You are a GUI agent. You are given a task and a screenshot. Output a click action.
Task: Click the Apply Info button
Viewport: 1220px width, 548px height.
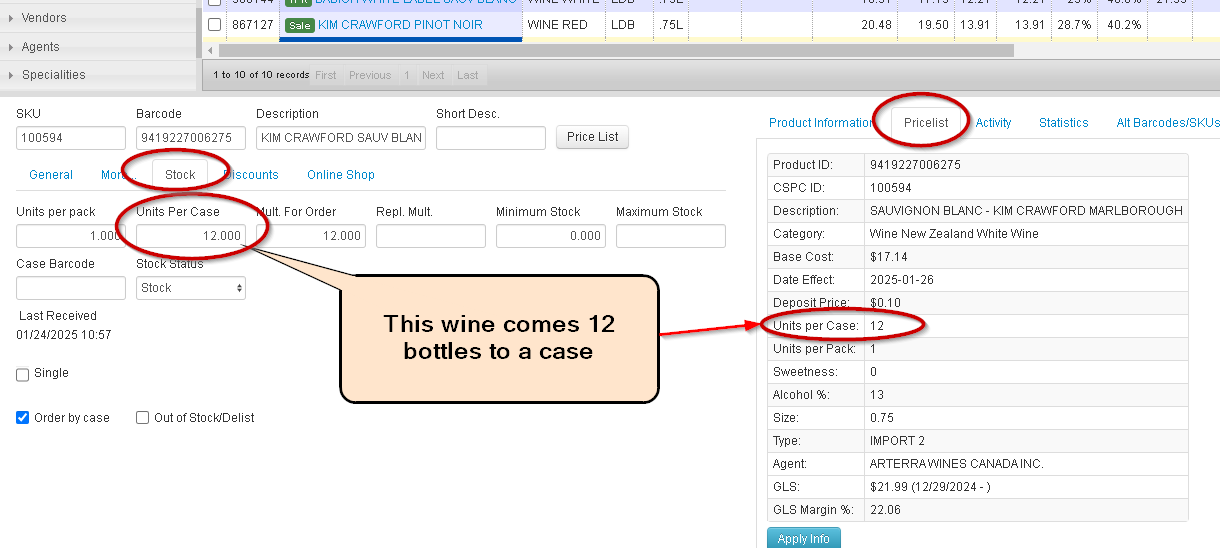tap(804, 539)
